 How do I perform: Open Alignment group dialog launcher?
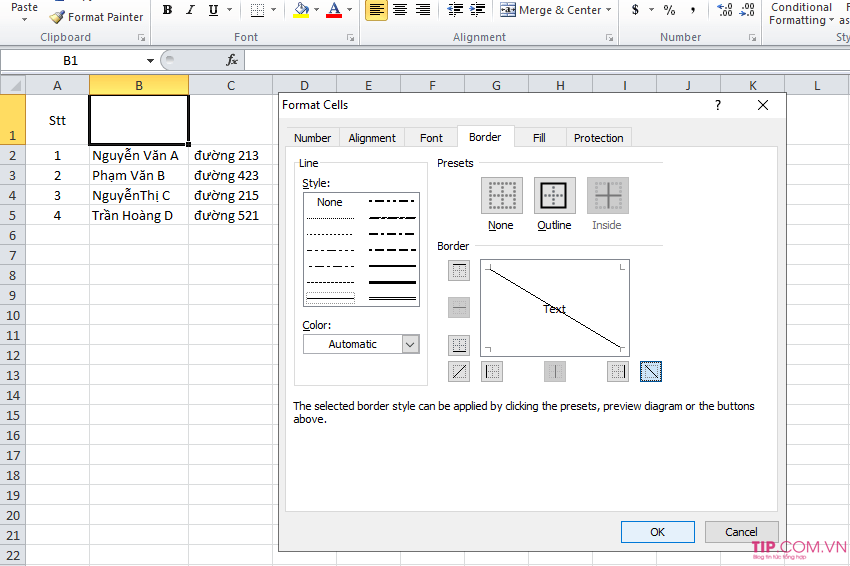coord(610,37)
